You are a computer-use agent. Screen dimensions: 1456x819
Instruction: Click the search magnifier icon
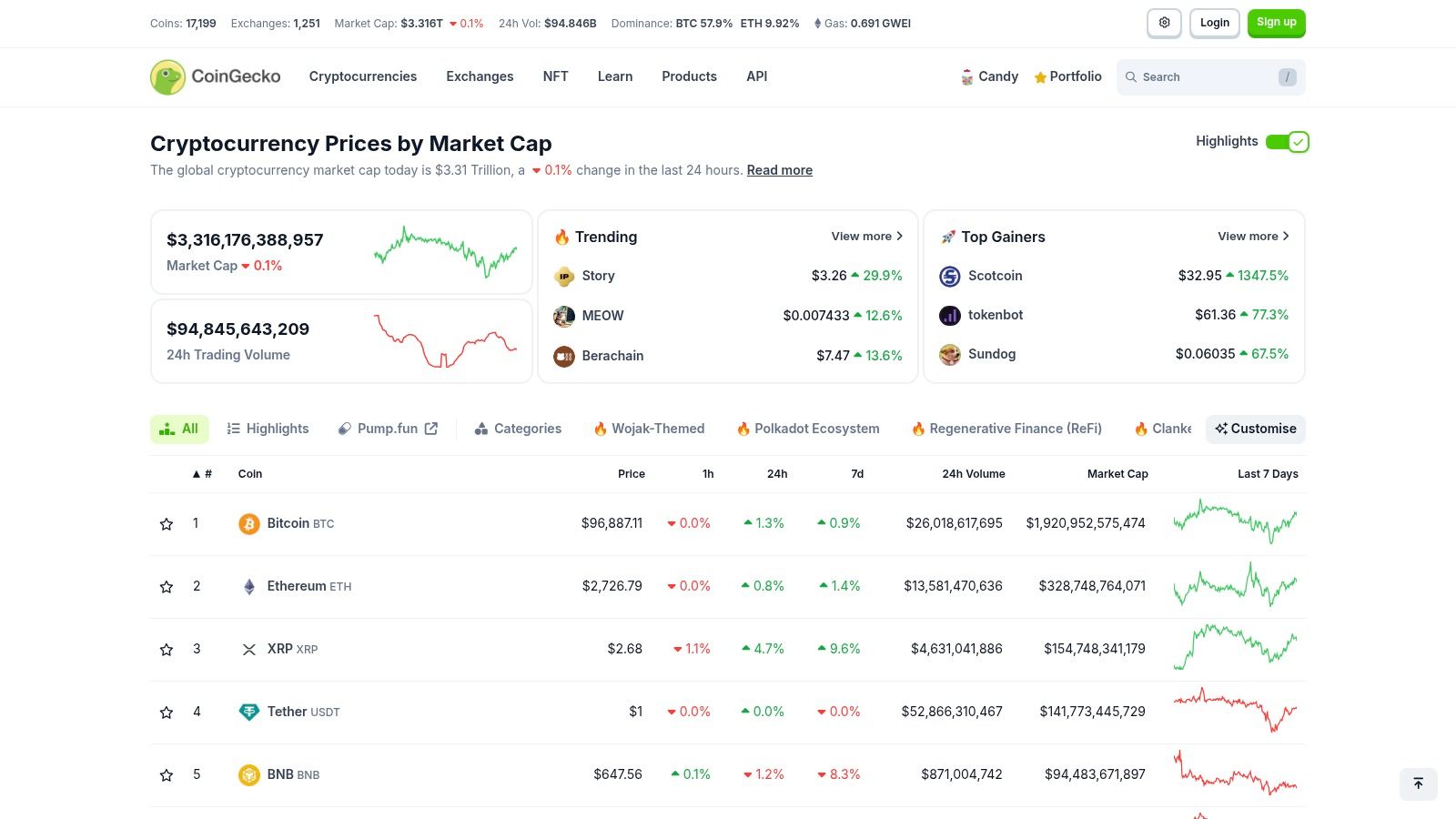(1131, 77)
